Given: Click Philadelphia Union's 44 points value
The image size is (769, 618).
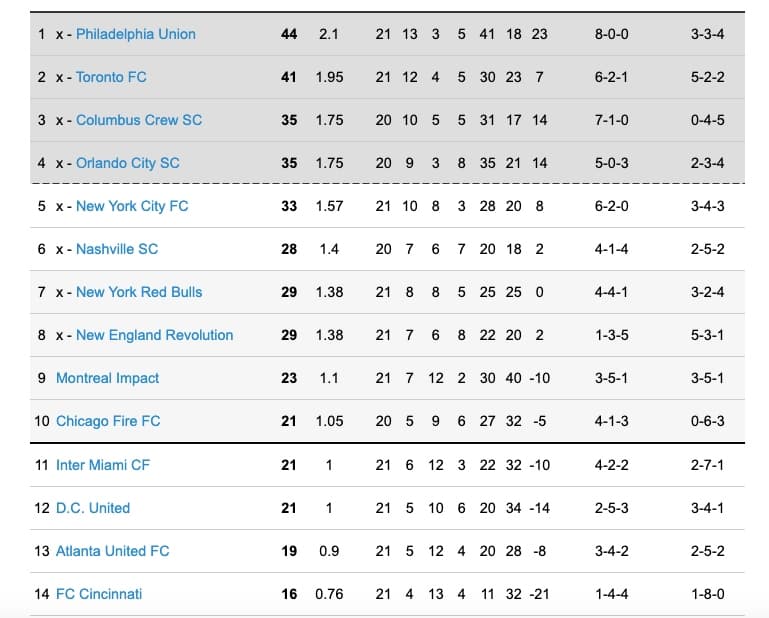Looking at the screenshot, I should (289, 34).
